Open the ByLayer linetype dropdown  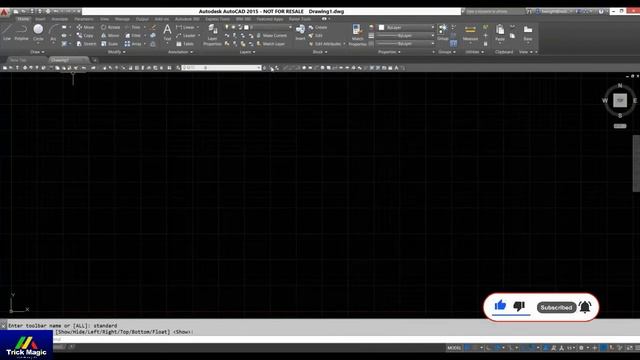click(433, 44)
